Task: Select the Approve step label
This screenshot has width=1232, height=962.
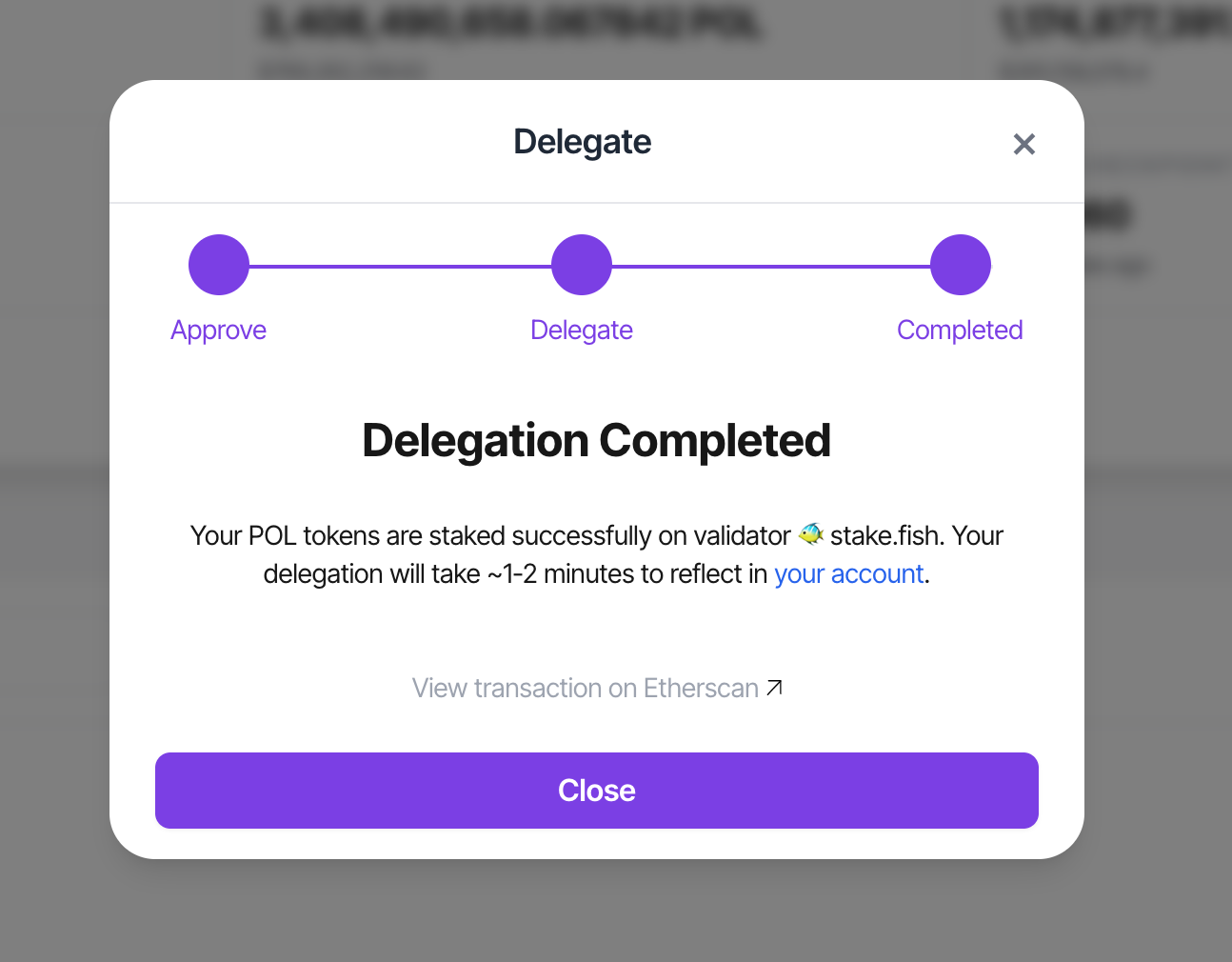Action: coord(218,330)
